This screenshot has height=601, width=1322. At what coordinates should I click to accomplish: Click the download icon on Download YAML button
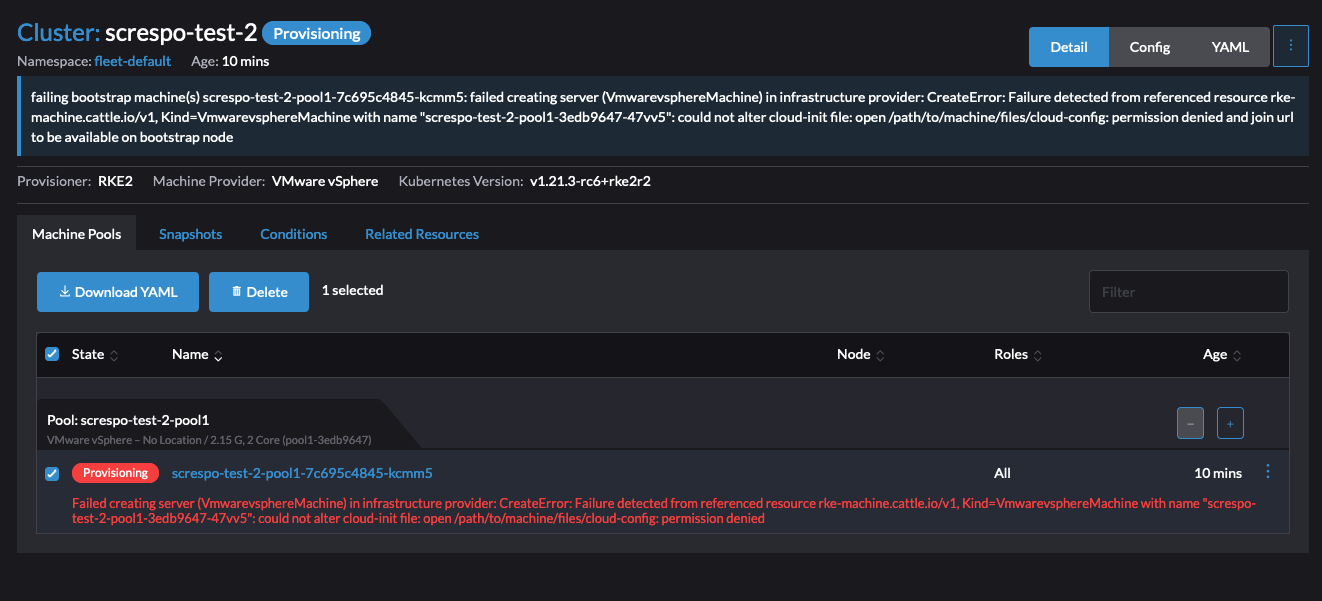[x=65, y=291]
